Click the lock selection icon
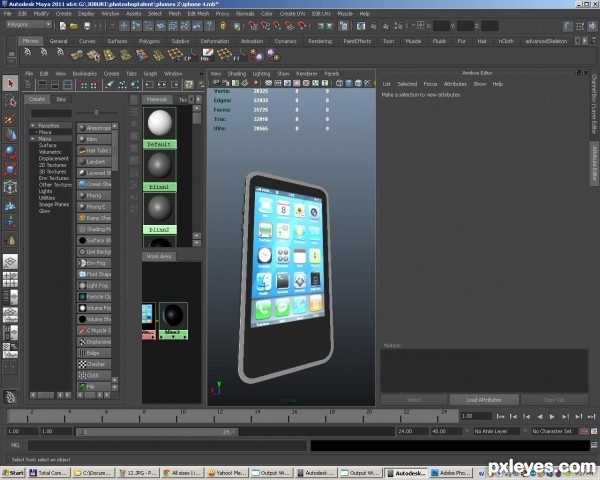This screenshot has height=480, width=600. 223,26
